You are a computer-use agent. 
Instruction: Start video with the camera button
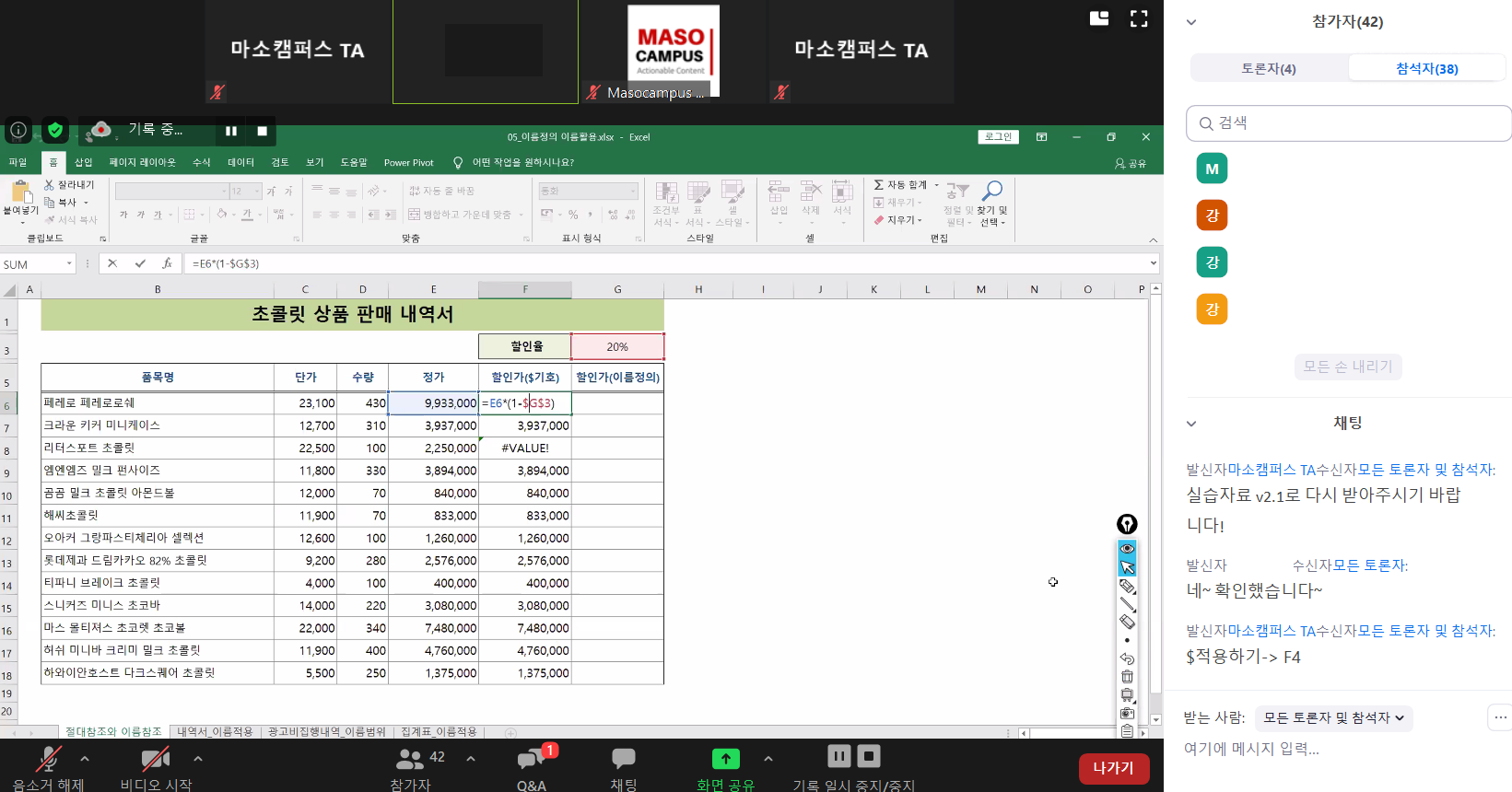[x=155, y=759]
